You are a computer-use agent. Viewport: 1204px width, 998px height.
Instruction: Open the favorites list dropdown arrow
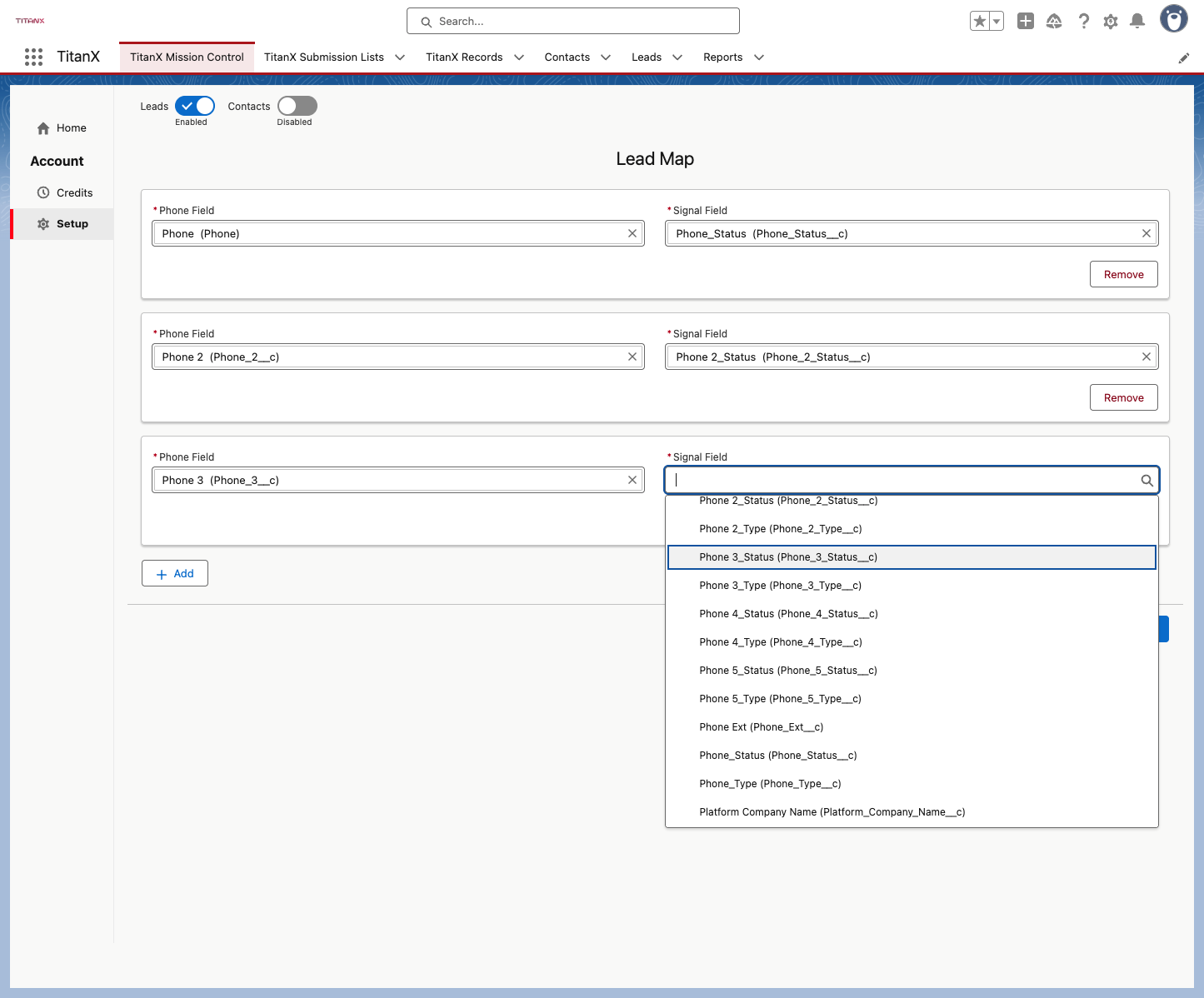click(997, 21)
